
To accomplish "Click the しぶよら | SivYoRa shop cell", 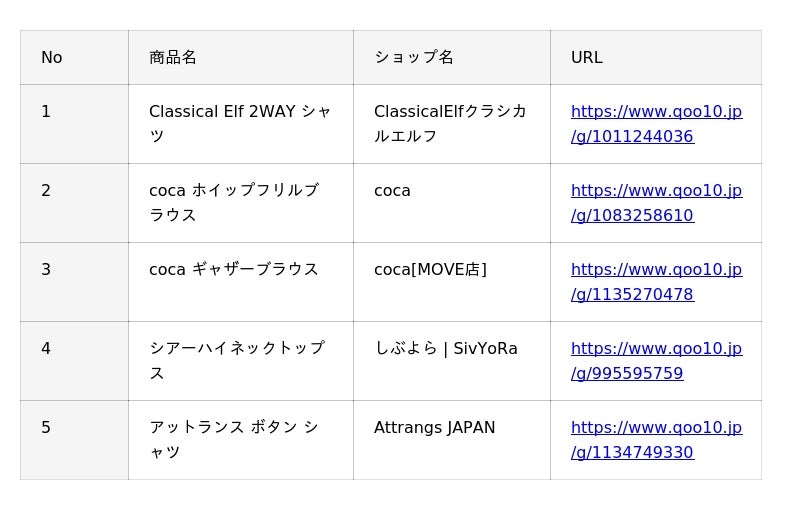I will pos(446,349).
